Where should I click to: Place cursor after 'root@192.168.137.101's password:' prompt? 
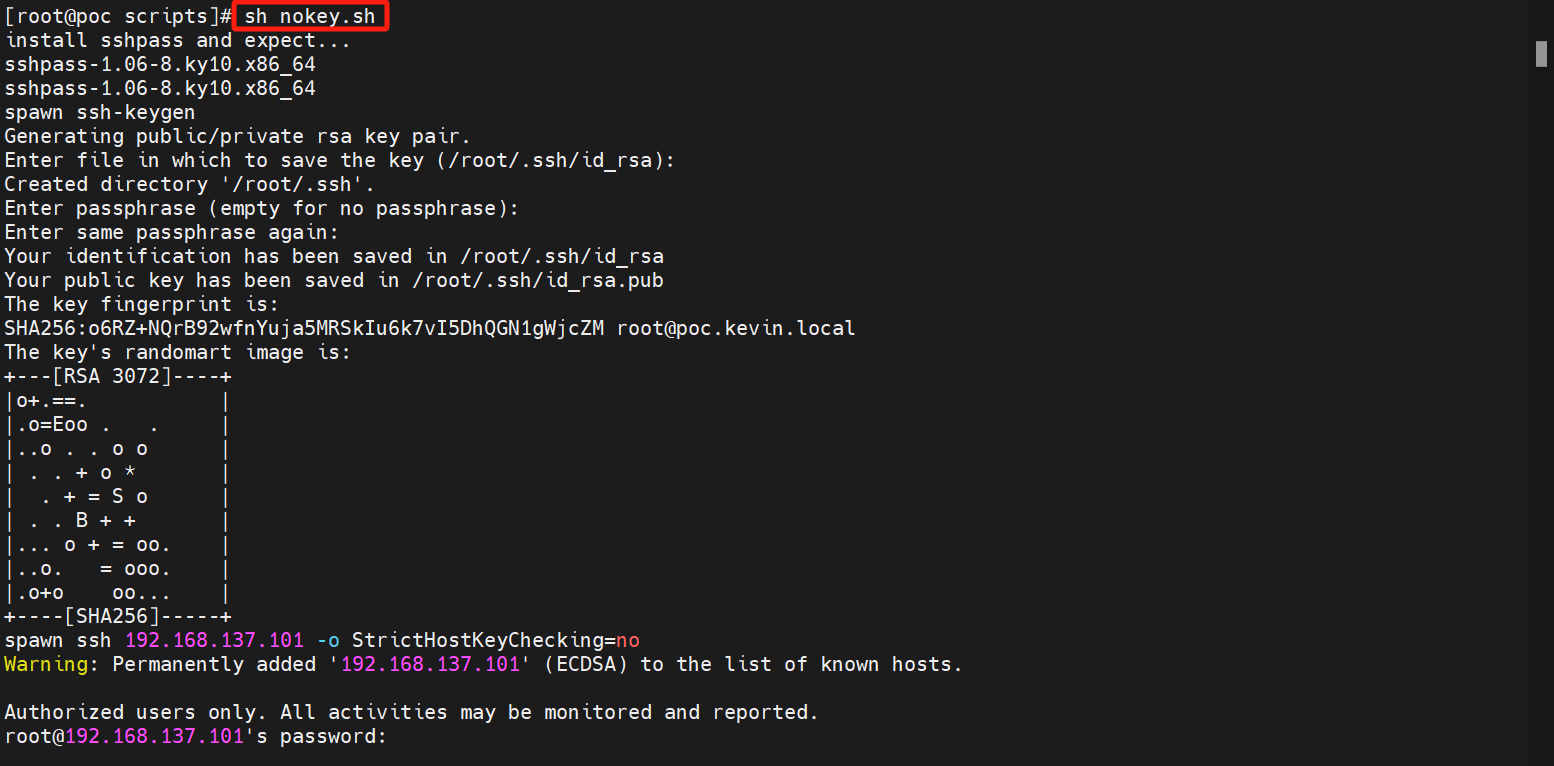[x=392, y=737]
